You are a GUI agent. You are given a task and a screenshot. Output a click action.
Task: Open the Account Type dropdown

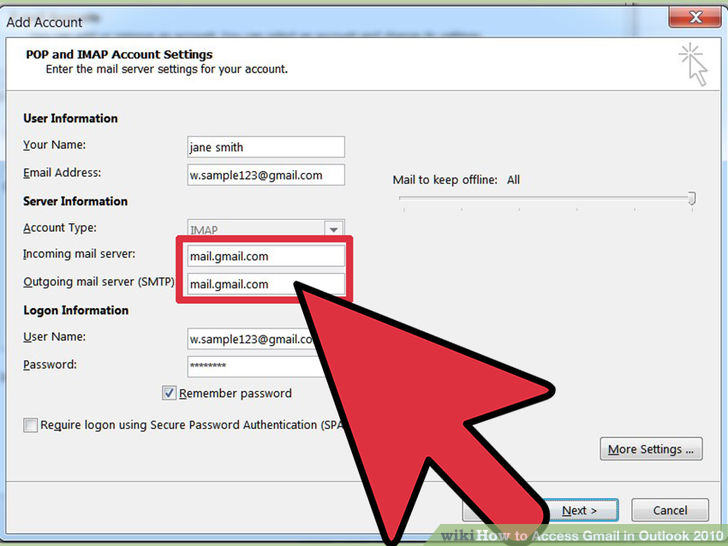click(333, 229)
